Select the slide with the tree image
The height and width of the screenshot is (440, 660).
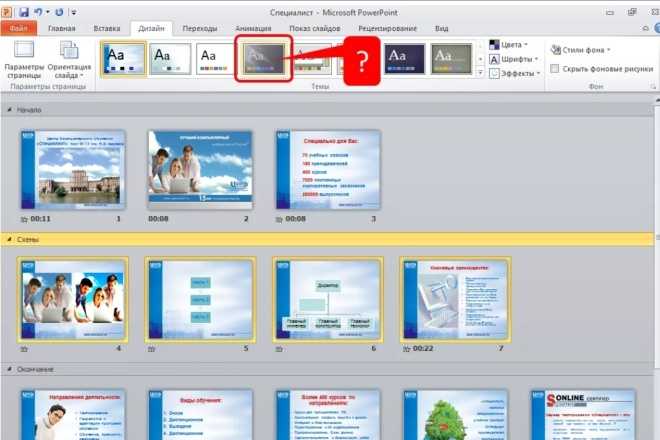(455, 415)
